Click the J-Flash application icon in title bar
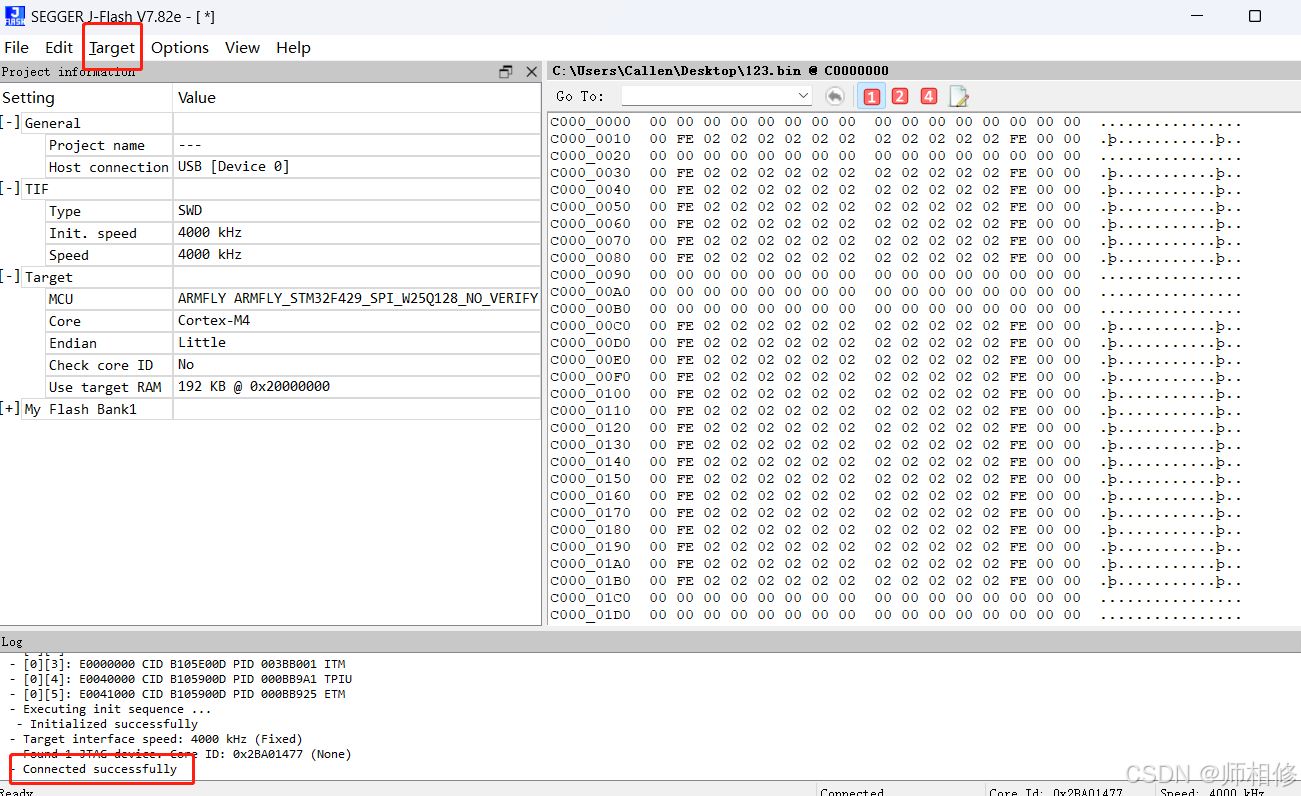Screen dimensions: 1301x796 [14, 16]
